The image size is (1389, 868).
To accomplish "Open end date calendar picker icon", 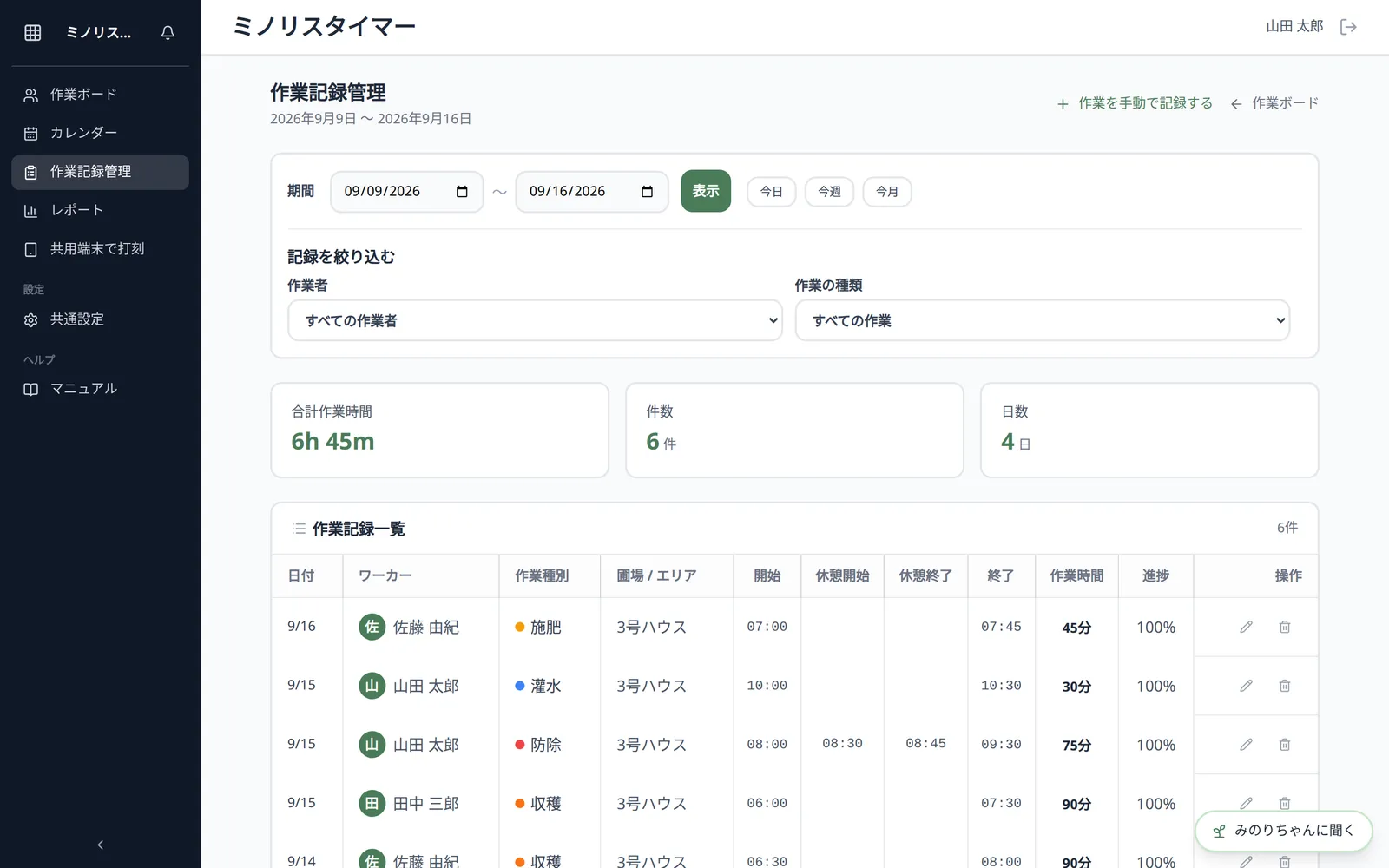I will 647,192.
